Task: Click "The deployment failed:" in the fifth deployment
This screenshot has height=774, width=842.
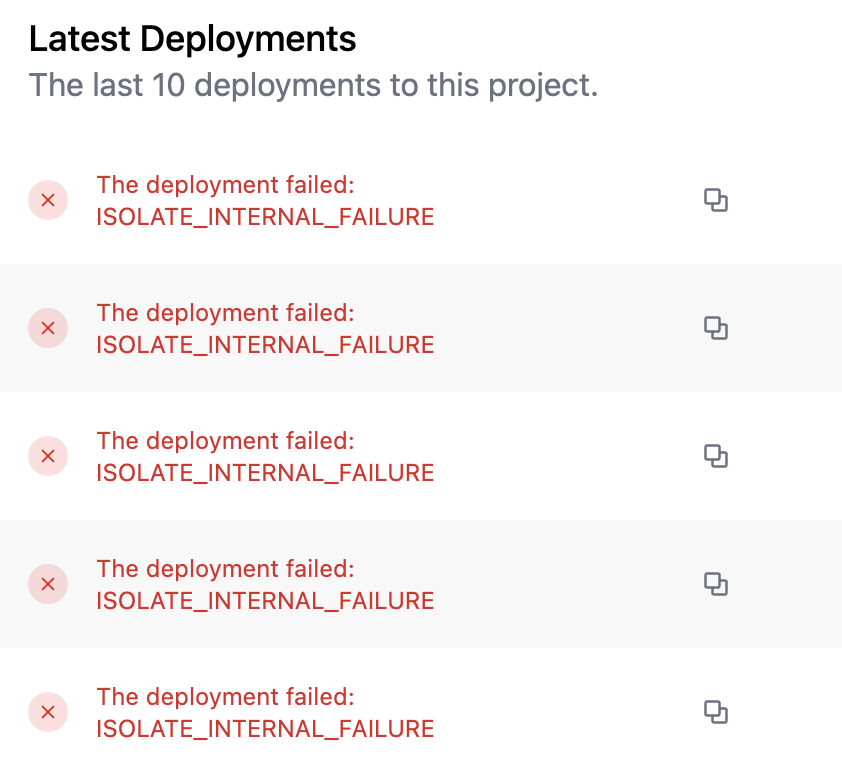Action: tap(225, 697)
